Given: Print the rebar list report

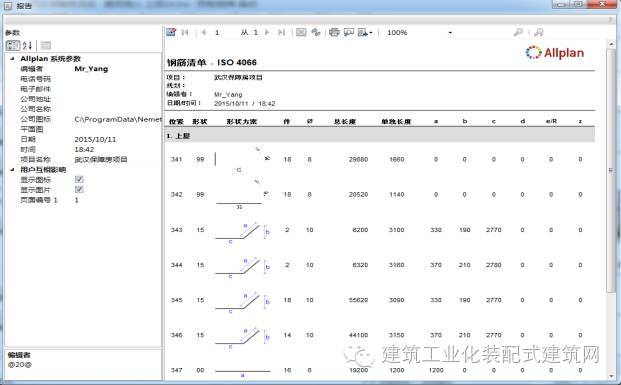Looking at the screenshot, I should 334,32.
